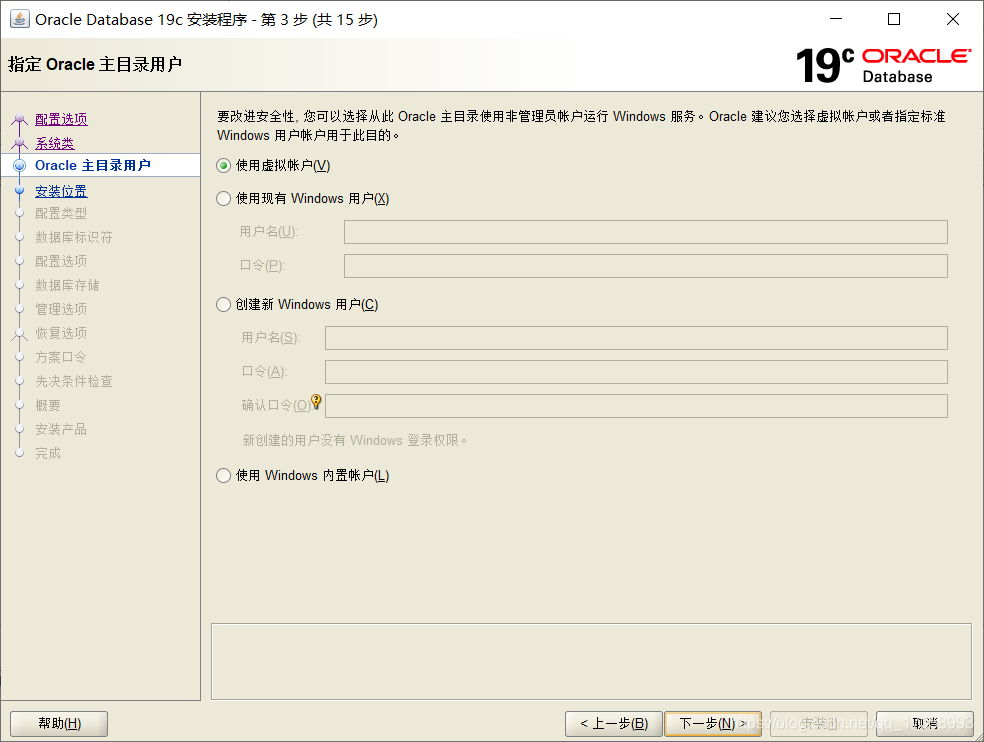This screenshot has width=984, height=742.
Task: Click the 用户名(U) input field
Action: point(646,232)
